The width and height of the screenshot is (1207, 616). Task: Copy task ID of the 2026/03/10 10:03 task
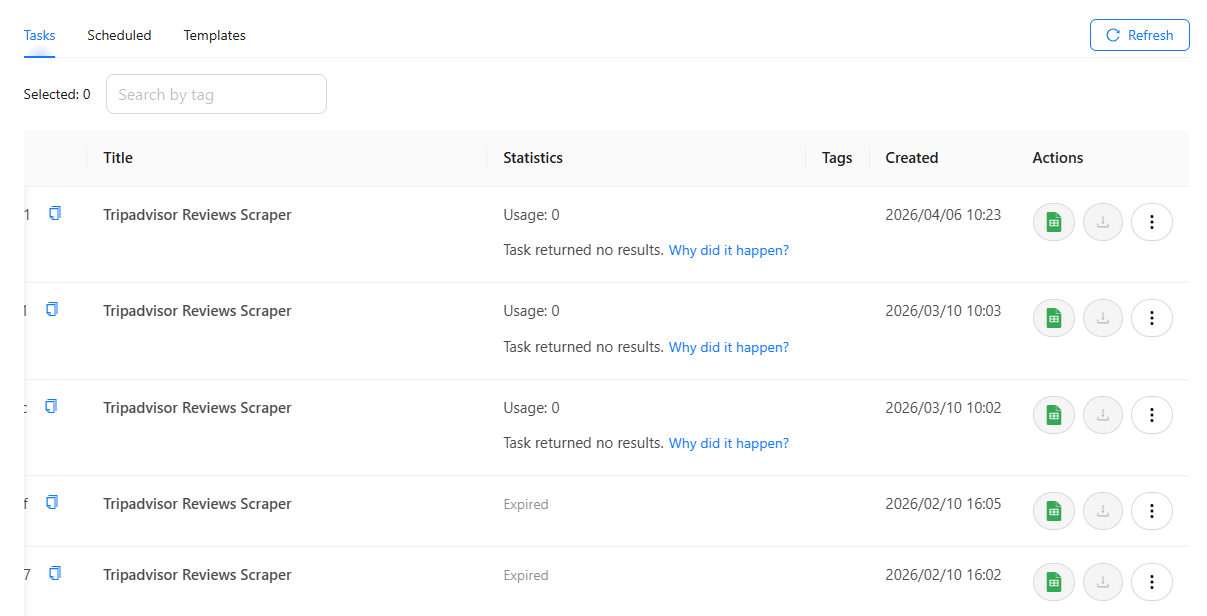[x=52, y=310]
